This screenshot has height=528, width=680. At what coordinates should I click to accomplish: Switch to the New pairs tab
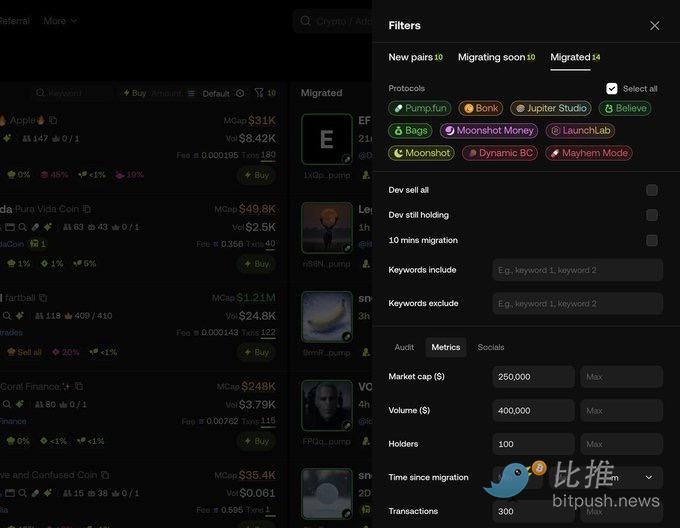(x=415, y=57)
